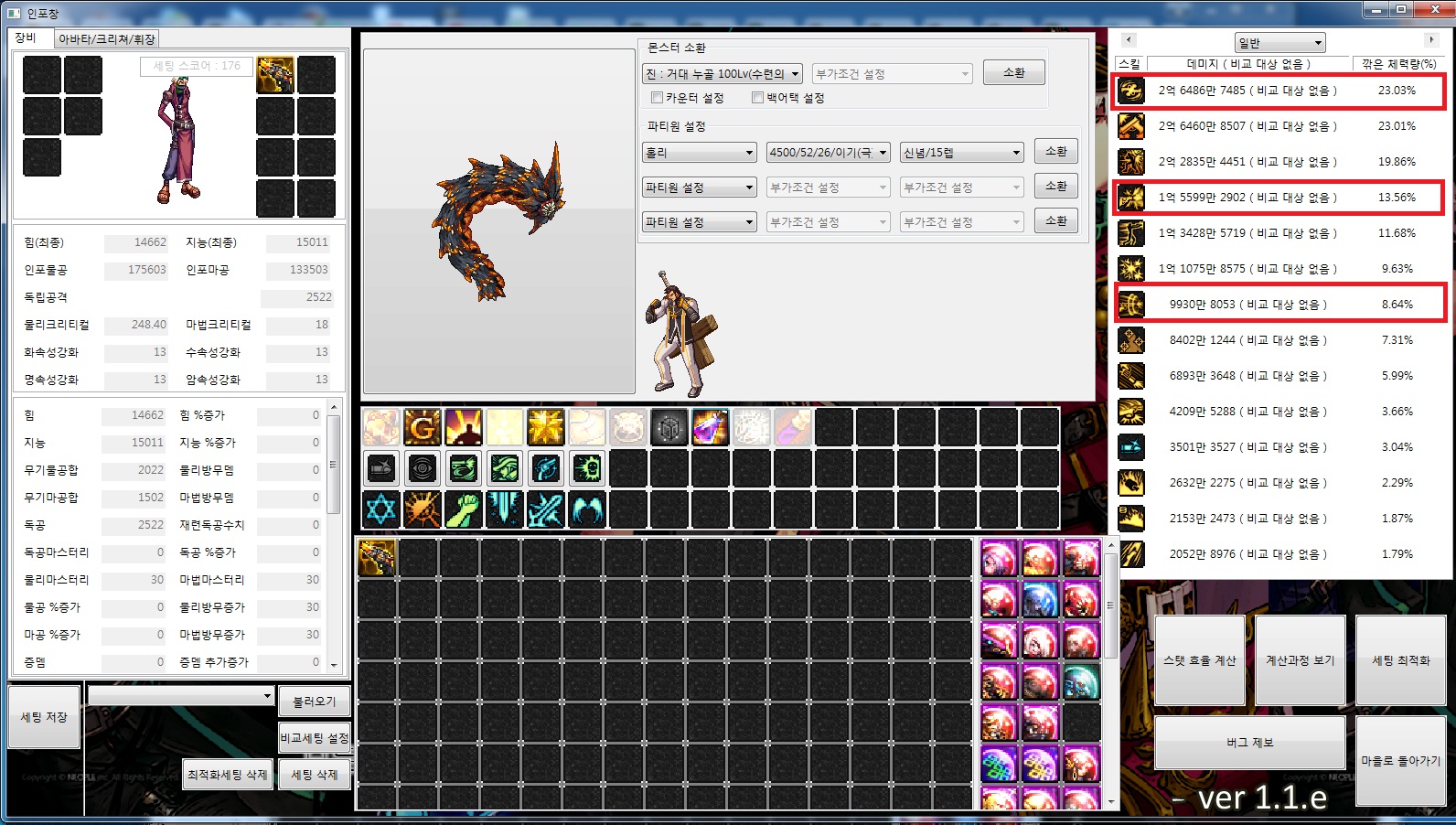Click the silhouette sunrise buff icon
This screenshot has width=1456, height=825.
point(464,427)
